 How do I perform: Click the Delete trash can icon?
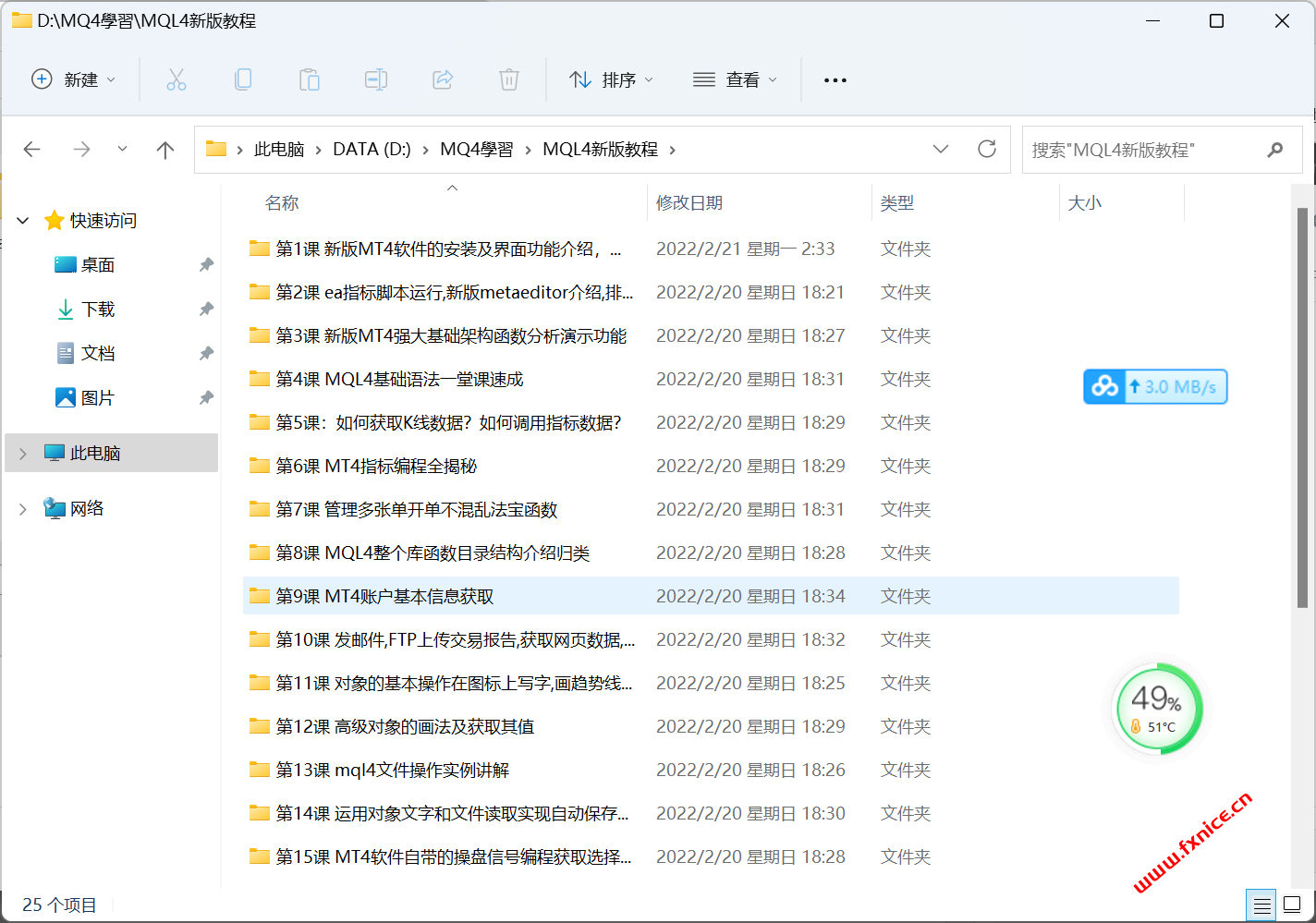(x=509, y=80)
